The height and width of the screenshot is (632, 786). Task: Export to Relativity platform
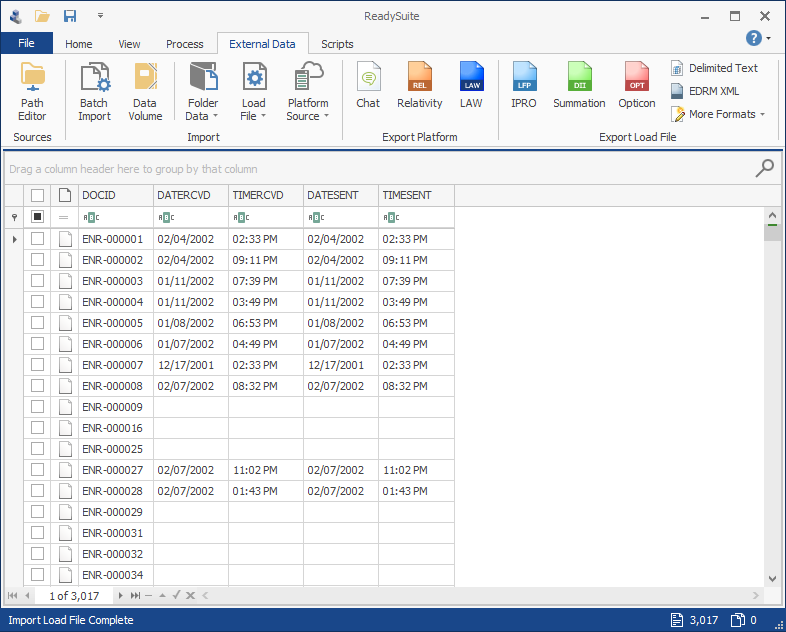420,86
